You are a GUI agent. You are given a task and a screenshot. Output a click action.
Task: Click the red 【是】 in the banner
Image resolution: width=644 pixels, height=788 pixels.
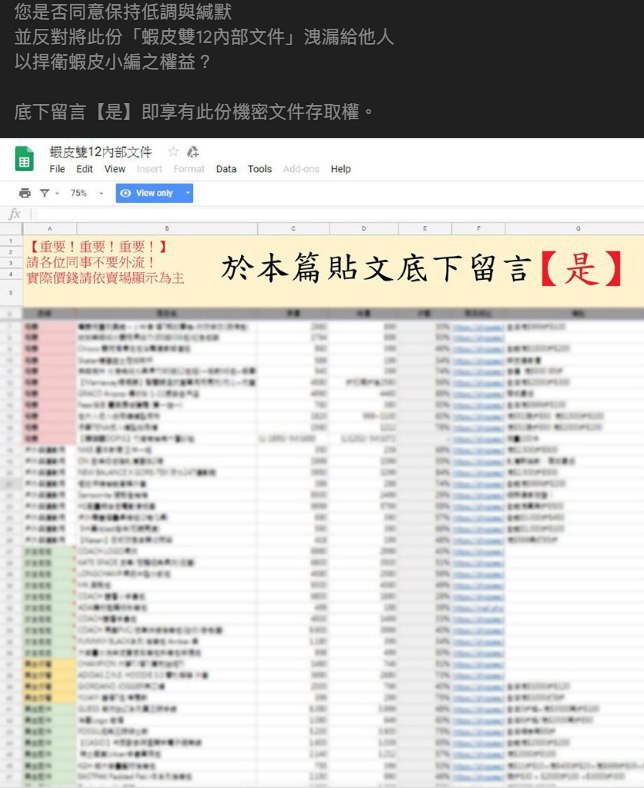[x=582, y=268]
